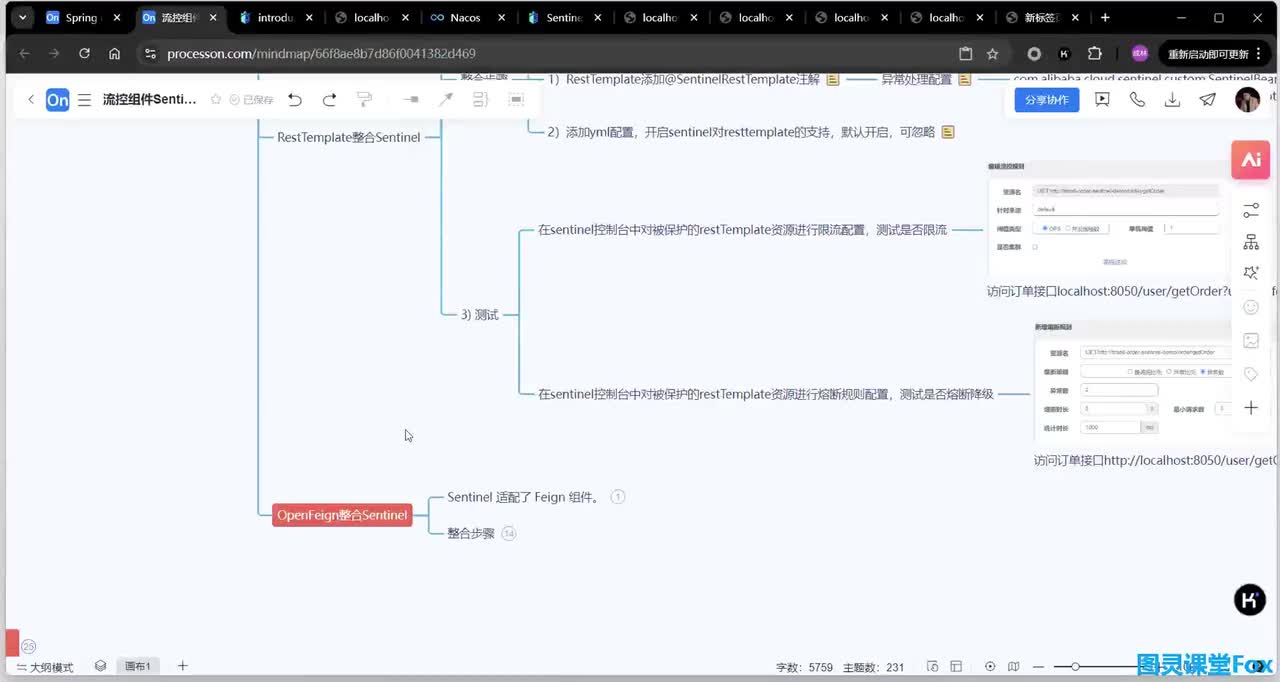Star the mind map as favorite
This screenshot has height=682, width=1280.
(x=216, y=100)
